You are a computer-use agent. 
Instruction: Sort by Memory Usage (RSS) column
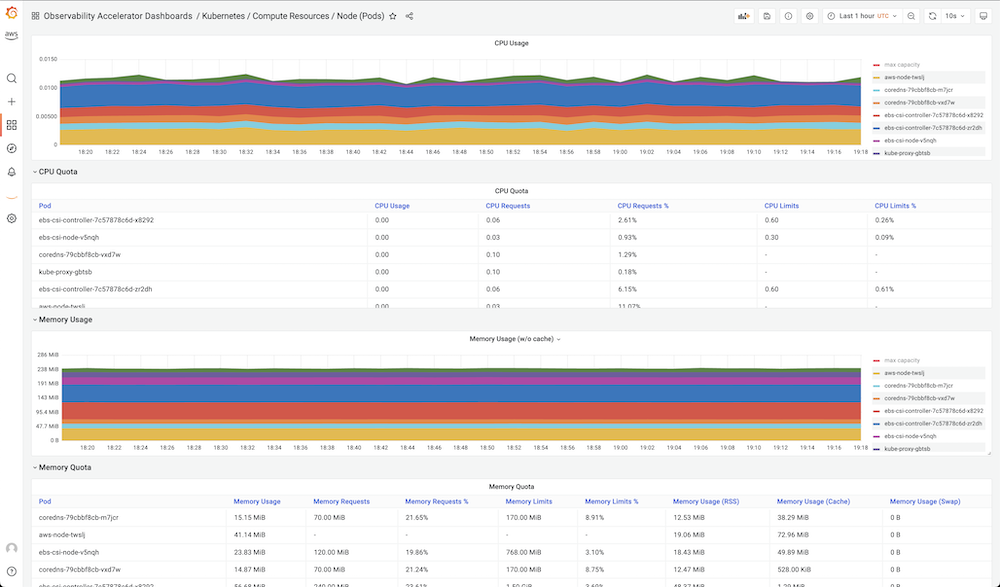click(x=705, y=502)
